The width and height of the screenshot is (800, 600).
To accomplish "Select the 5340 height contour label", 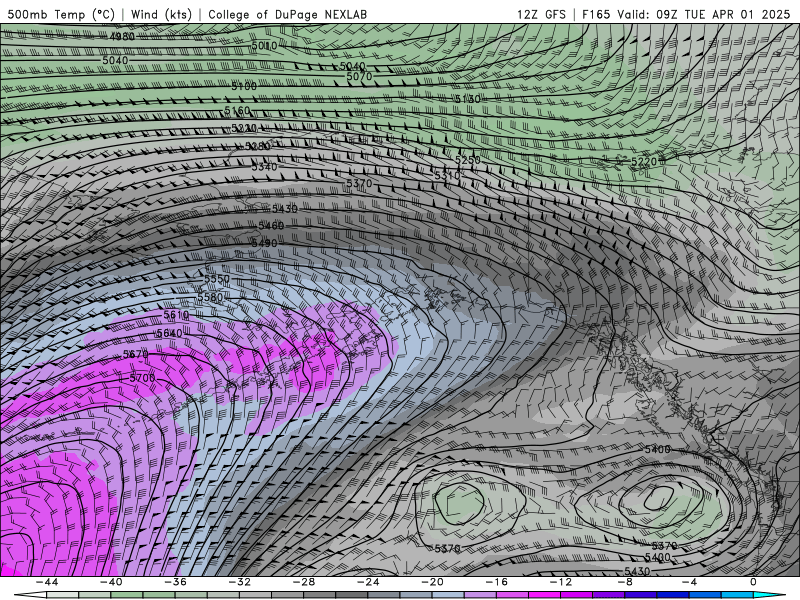I will tap(264, 166).
